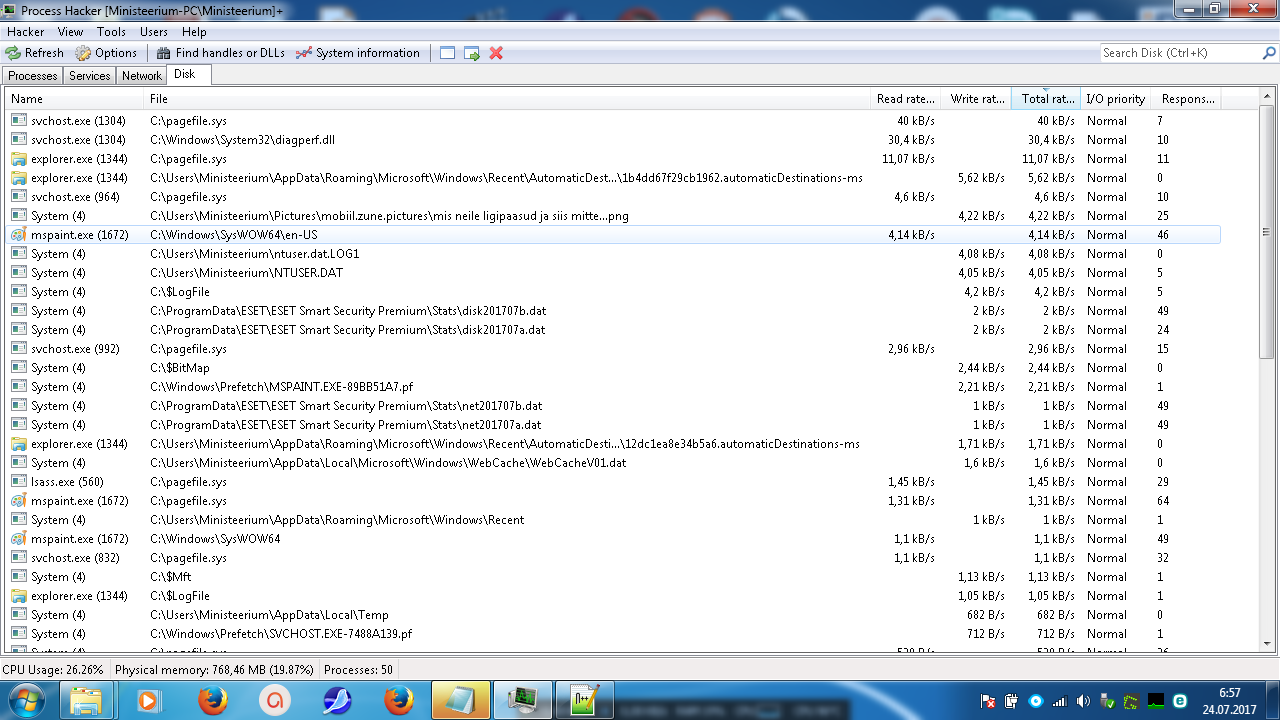Viewport: 1280px width, 720px height.
Task: Click explorer.exe icon in the C:\$LogFile row
Action: [18, 596]
